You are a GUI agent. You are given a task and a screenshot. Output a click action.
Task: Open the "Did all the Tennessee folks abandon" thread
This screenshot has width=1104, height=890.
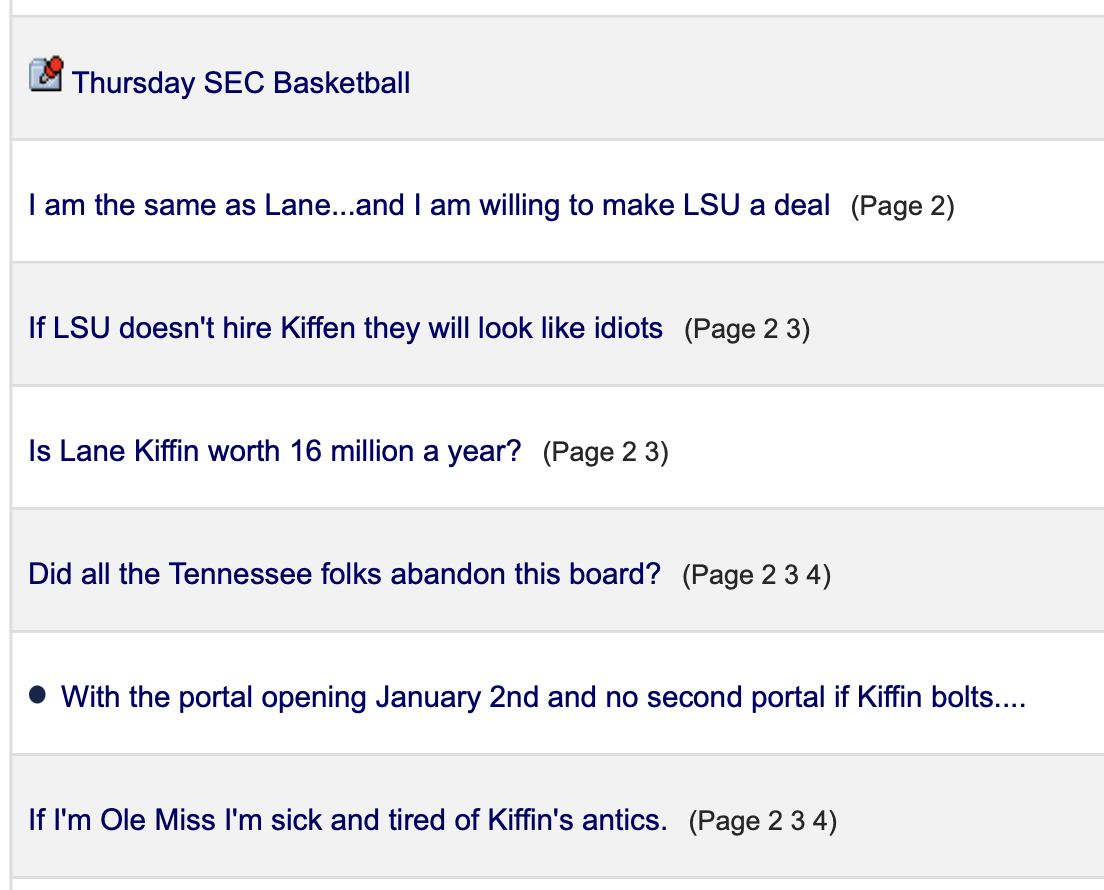point(344,574)
